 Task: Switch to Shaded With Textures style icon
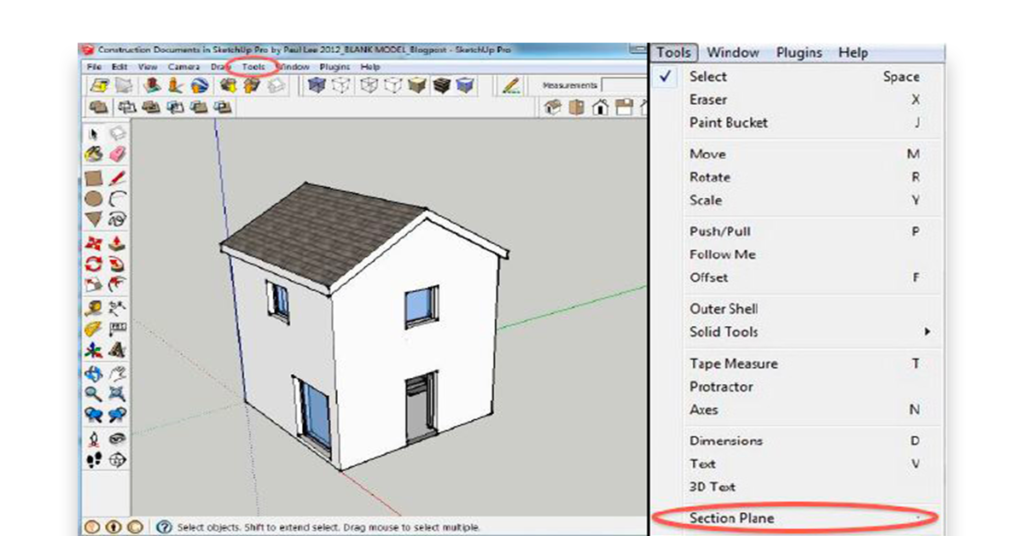pyautogui.click(x=441, y=86)
